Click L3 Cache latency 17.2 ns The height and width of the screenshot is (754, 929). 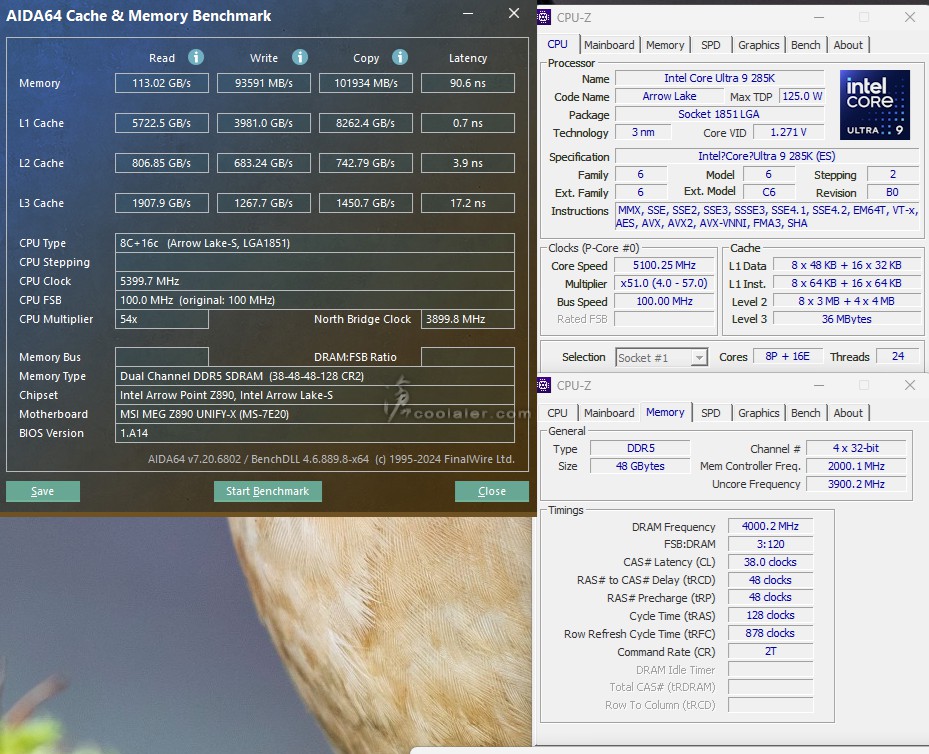coord(467,203)
